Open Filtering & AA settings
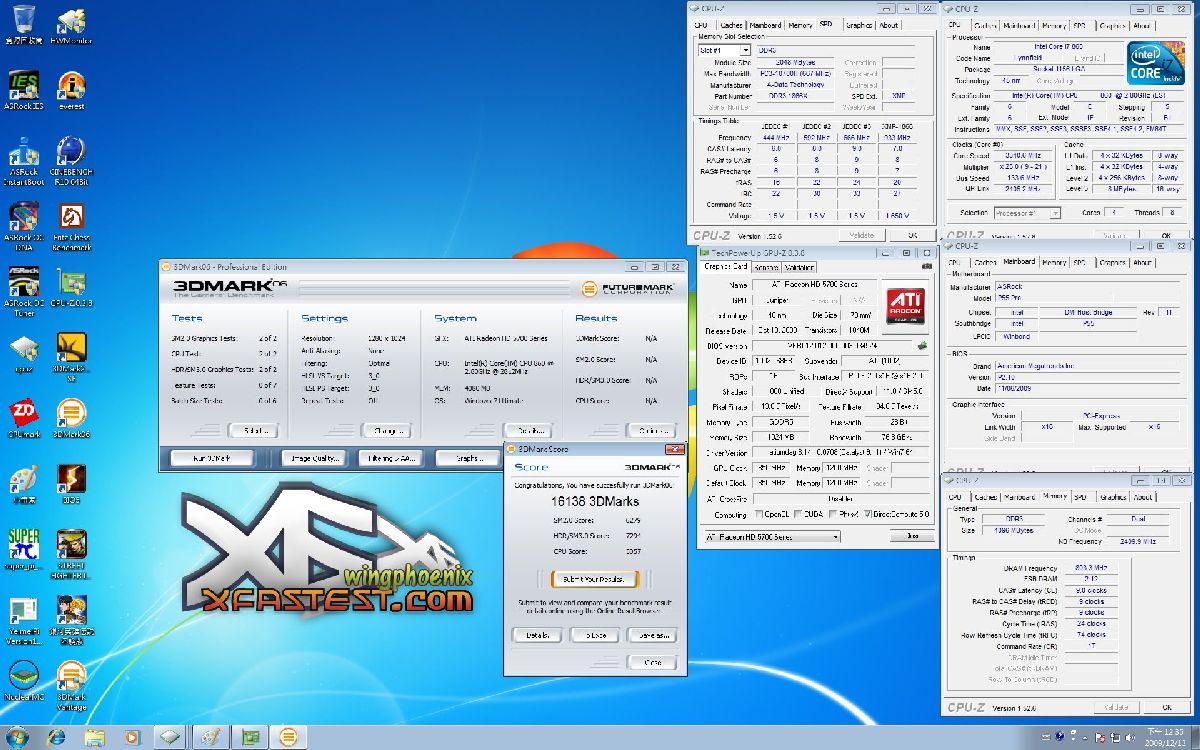The width and height of the screenshot is (1200, 750). 393,458
